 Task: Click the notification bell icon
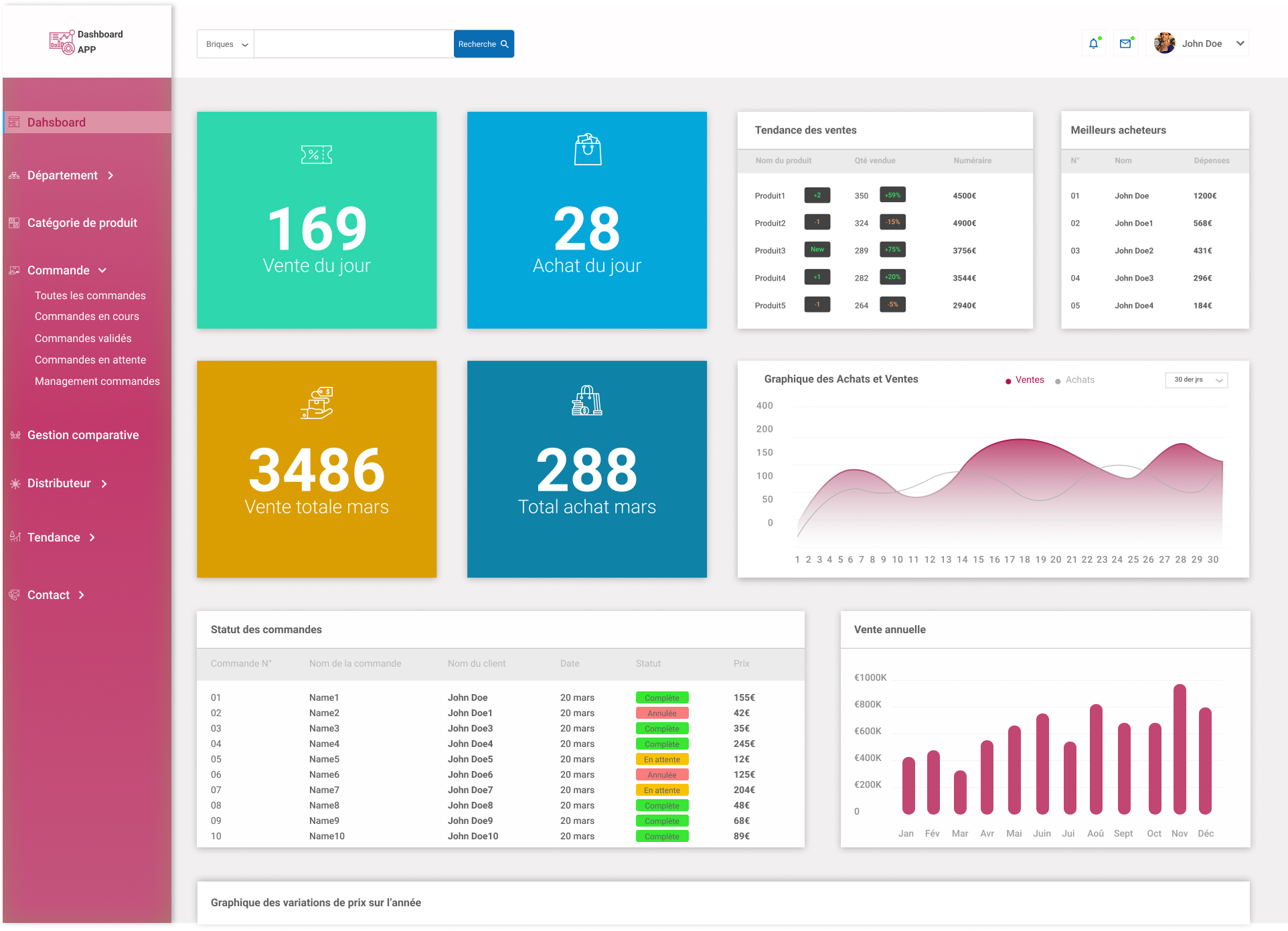tap(1093, 44)
